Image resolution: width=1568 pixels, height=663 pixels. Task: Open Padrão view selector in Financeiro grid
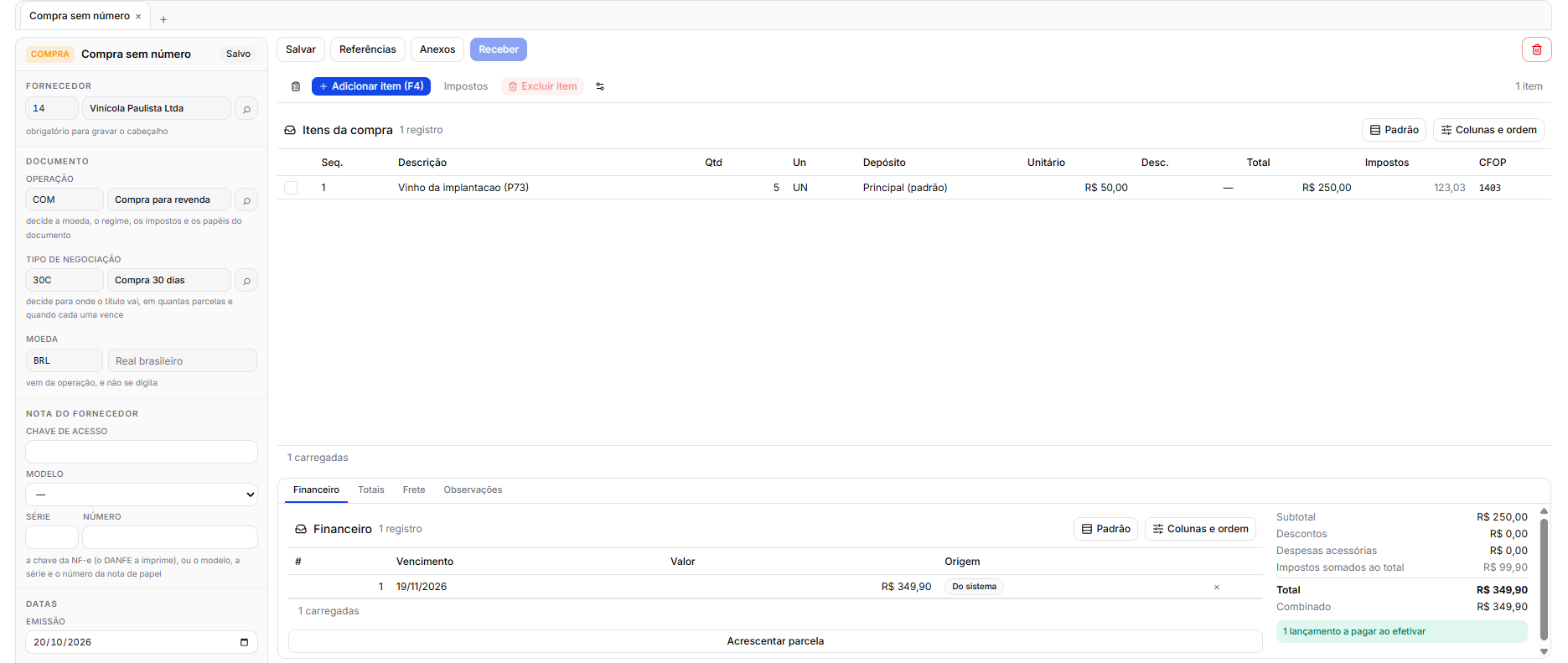1106,529
